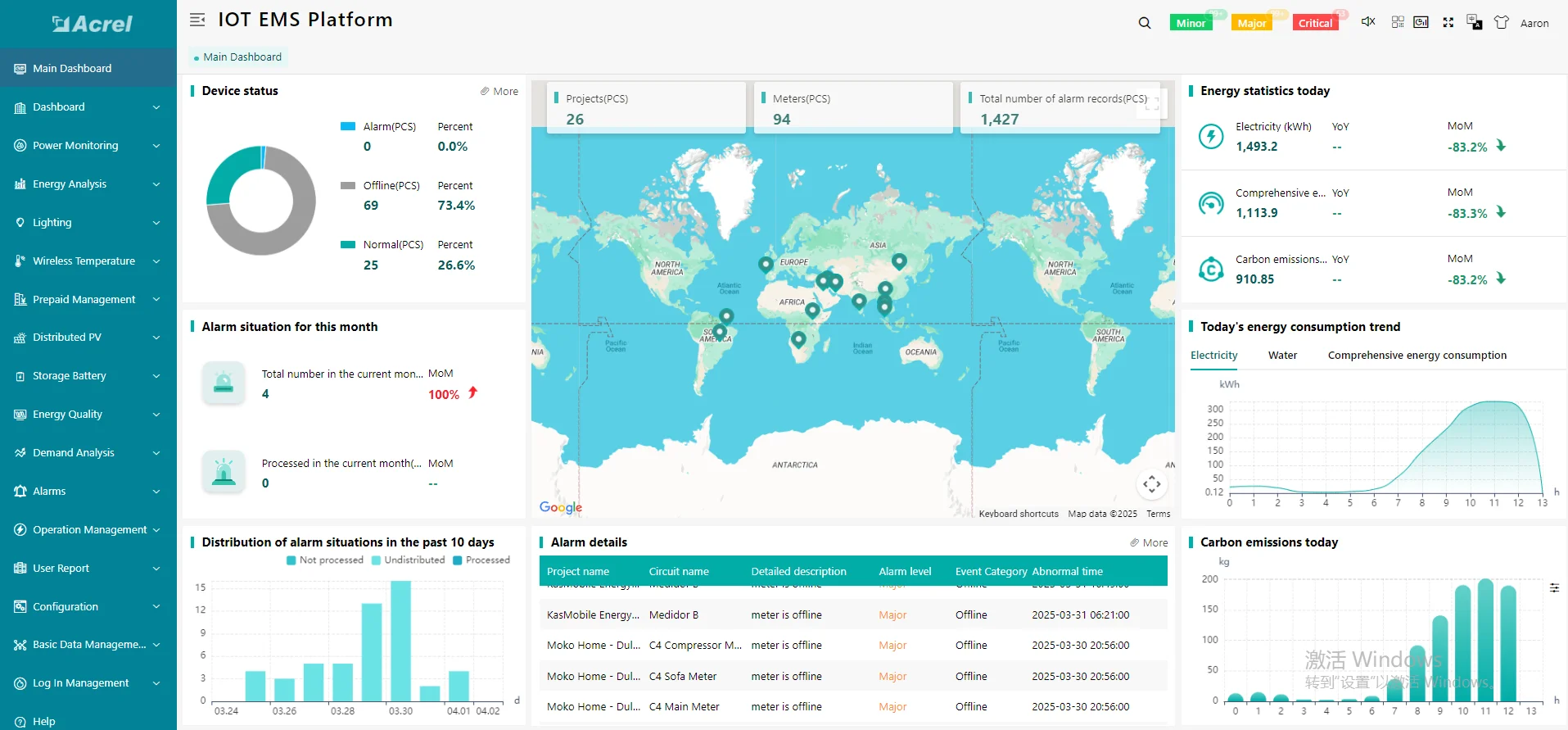
Task: Click the Basic Data Management sidebar icon
Action: [x=20, y=645]
